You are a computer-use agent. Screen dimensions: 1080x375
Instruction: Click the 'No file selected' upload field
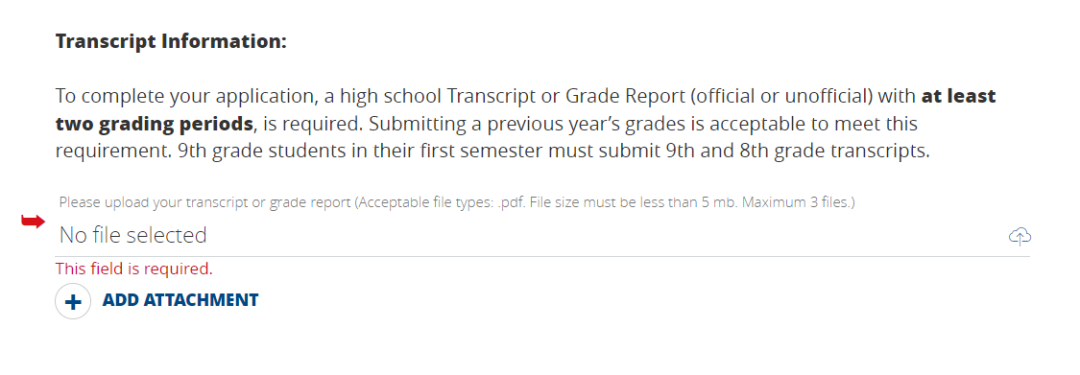(x=543, y=236)
